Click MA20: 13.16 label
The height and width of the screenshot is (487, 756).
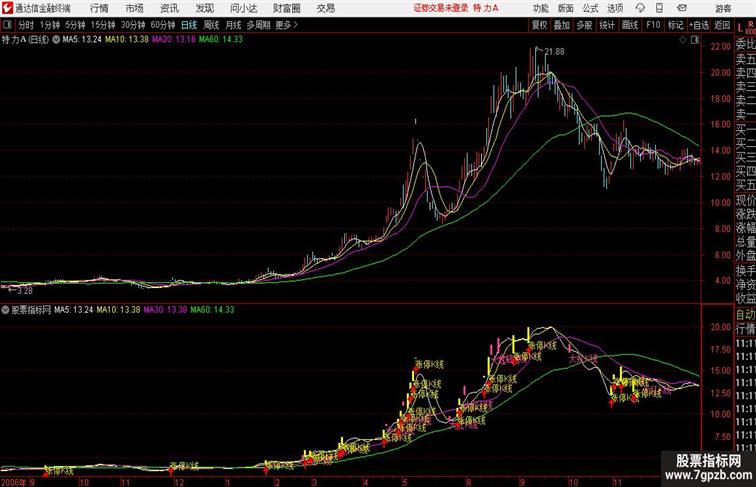click(x=174, y=40)
